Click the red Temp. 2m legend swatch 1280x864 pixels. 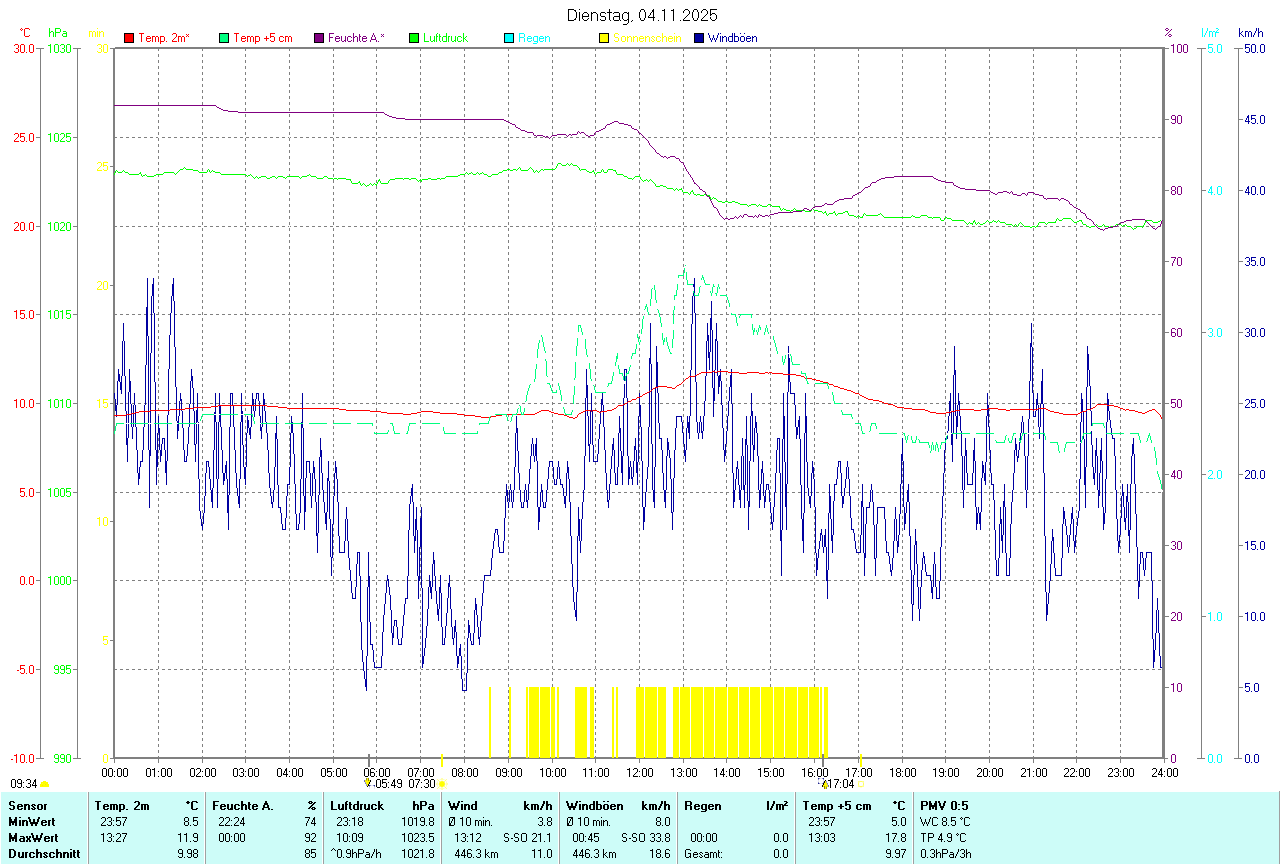coord(129,38)
